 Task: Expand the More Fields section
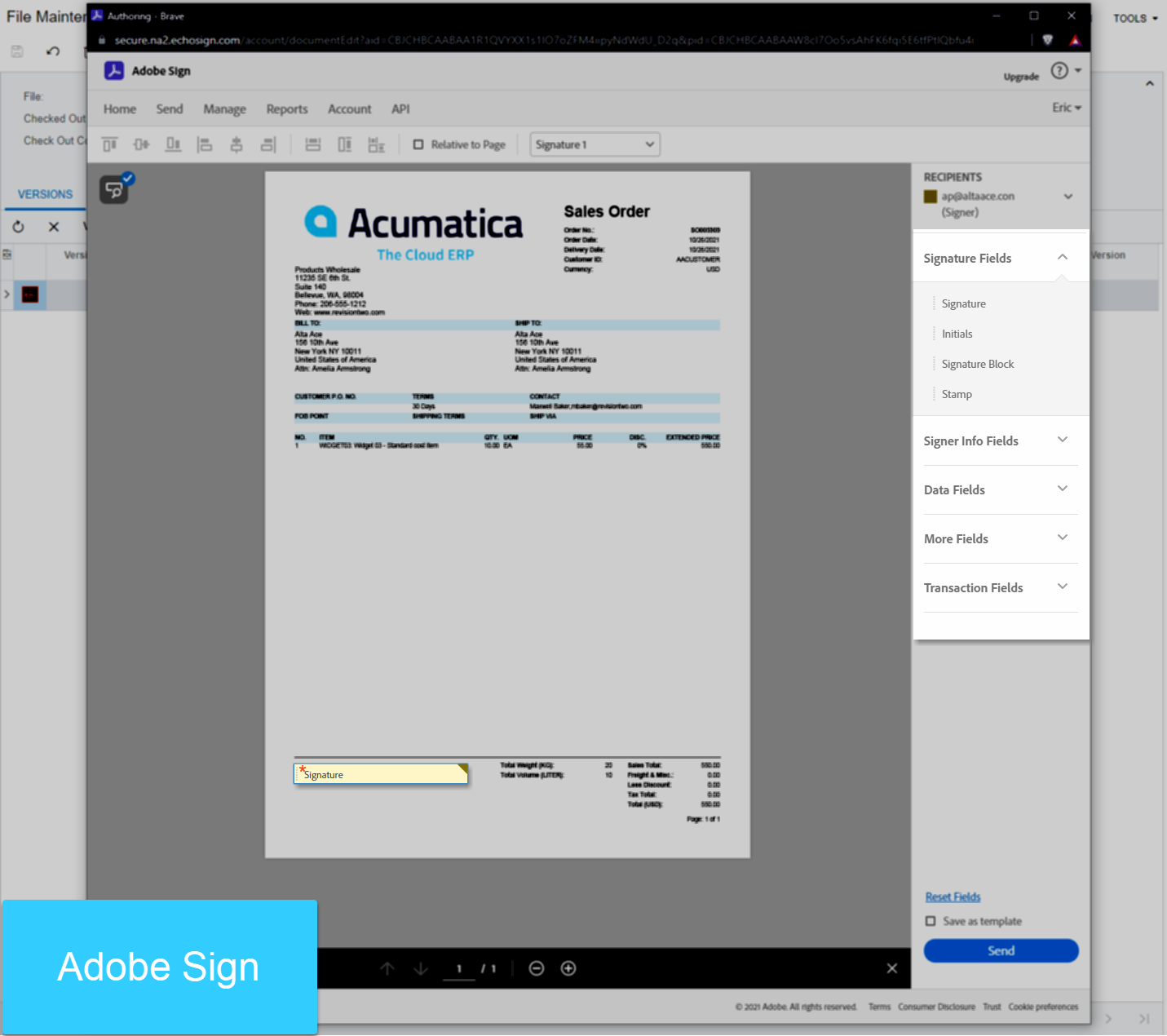[1063, 538]
